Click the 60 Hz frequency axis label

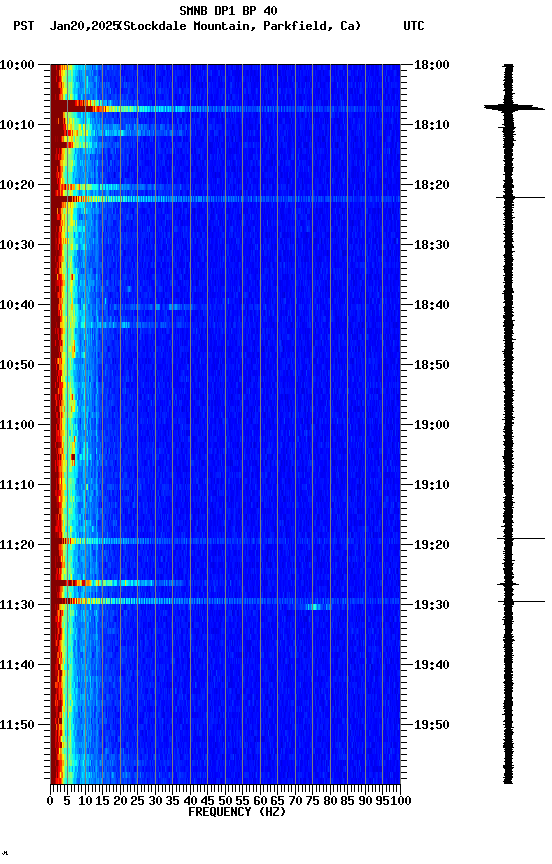tap(260, 801)
